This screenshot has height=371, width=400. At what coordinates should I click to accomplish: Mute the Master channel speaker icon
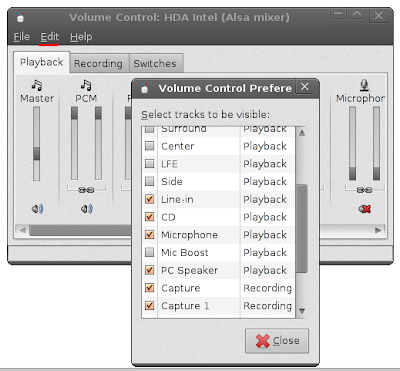37,209
